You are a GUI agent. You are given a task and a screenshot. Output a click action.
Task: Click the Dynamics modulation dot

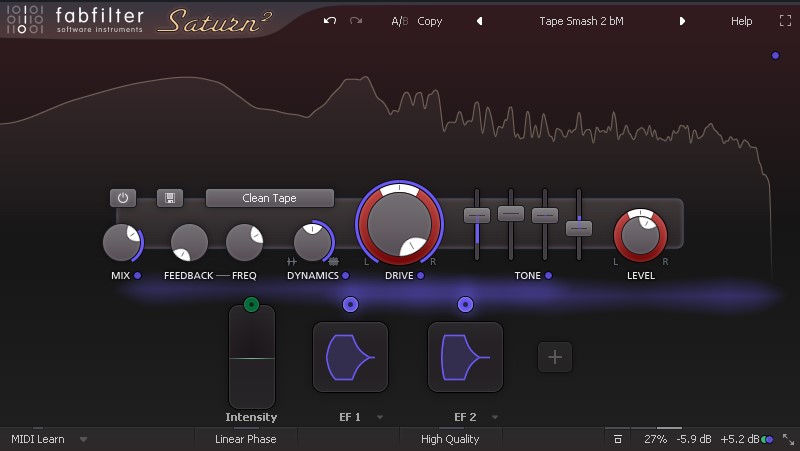coord(345,275)
